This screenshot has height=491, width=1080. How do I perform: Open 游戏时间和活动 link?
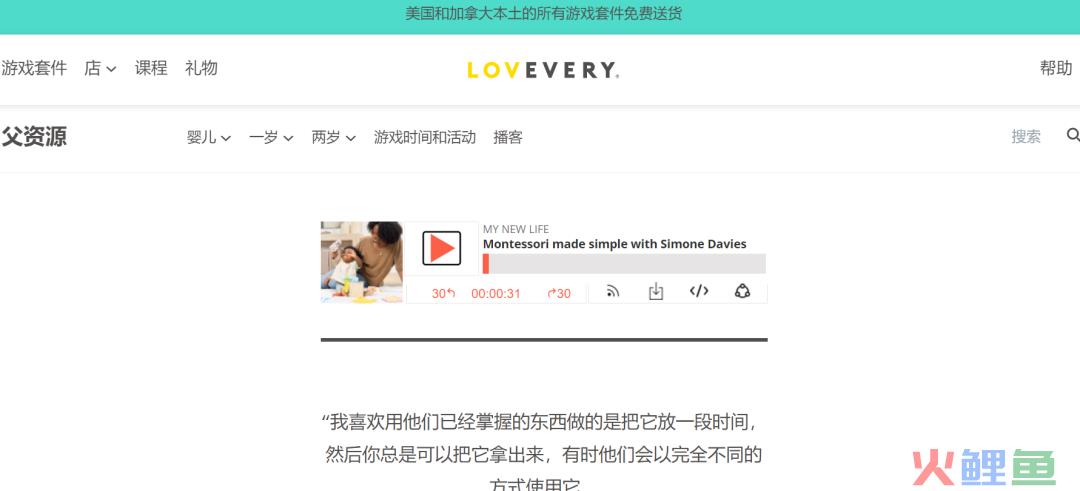(424, 137)
